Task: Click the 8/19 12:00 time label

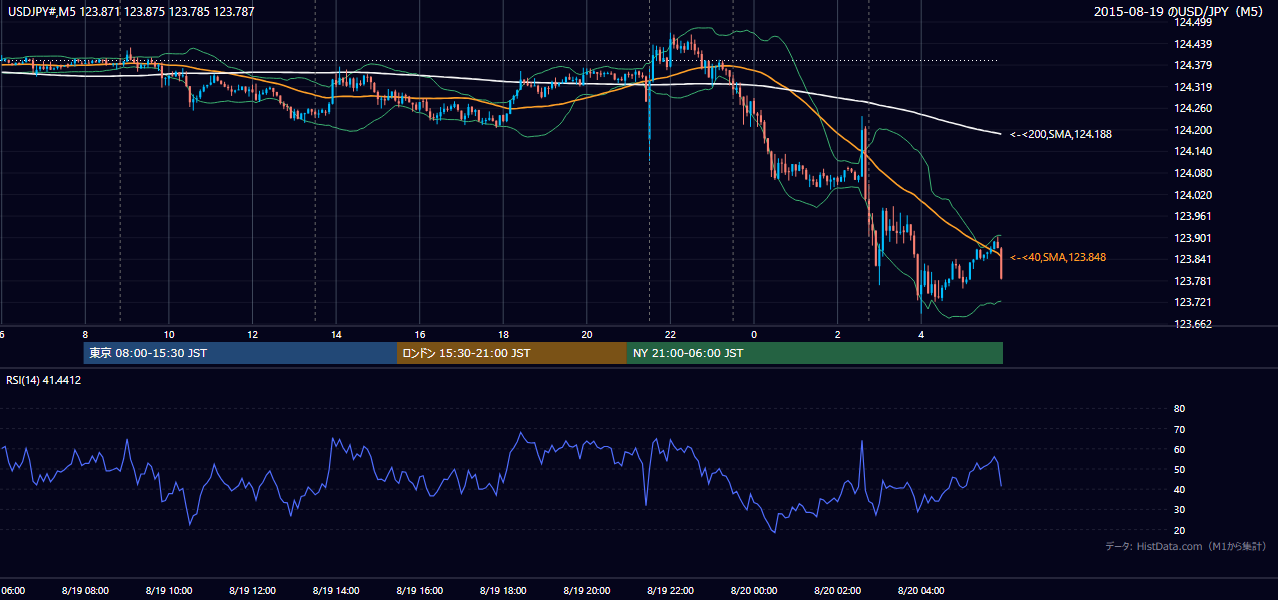Action: pos(253,590)
